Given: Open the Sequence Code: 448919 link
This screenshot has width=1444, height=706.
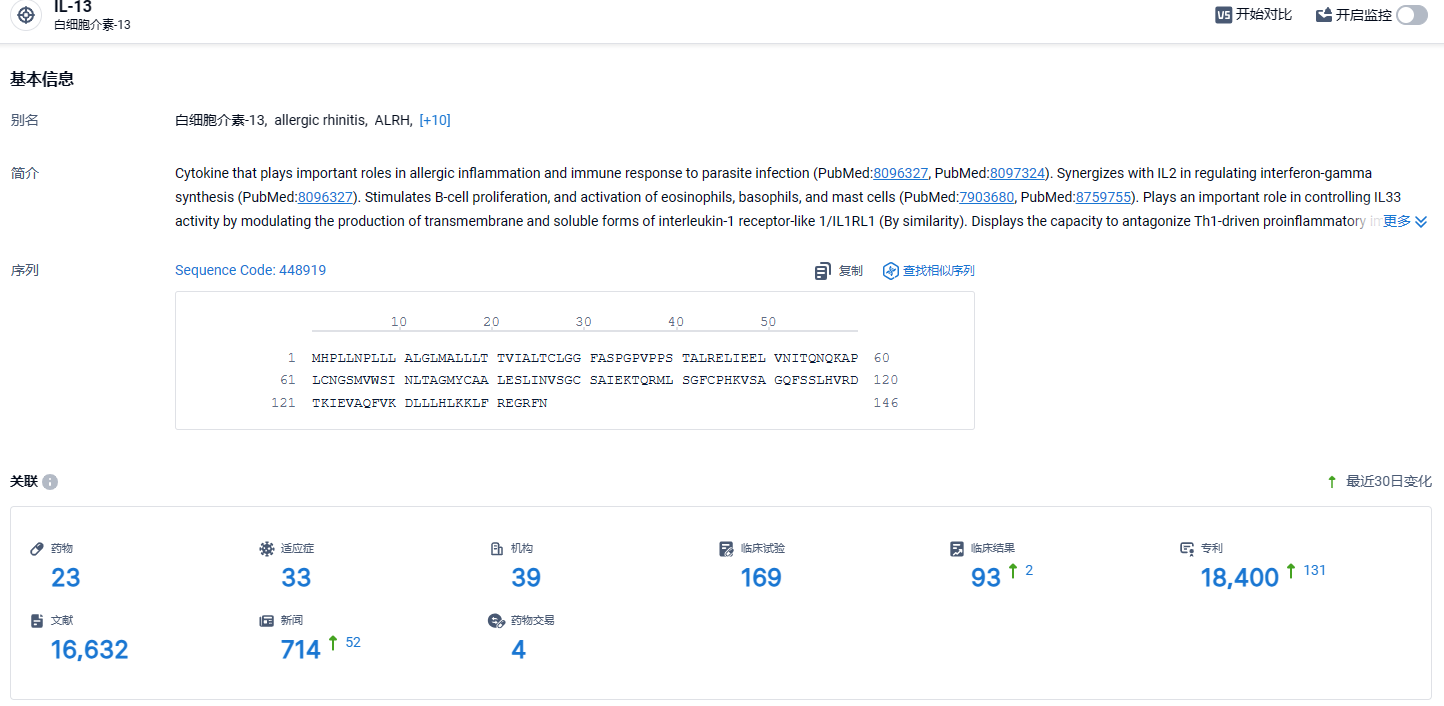Looking at the screenshot, I should coord(250,270).
